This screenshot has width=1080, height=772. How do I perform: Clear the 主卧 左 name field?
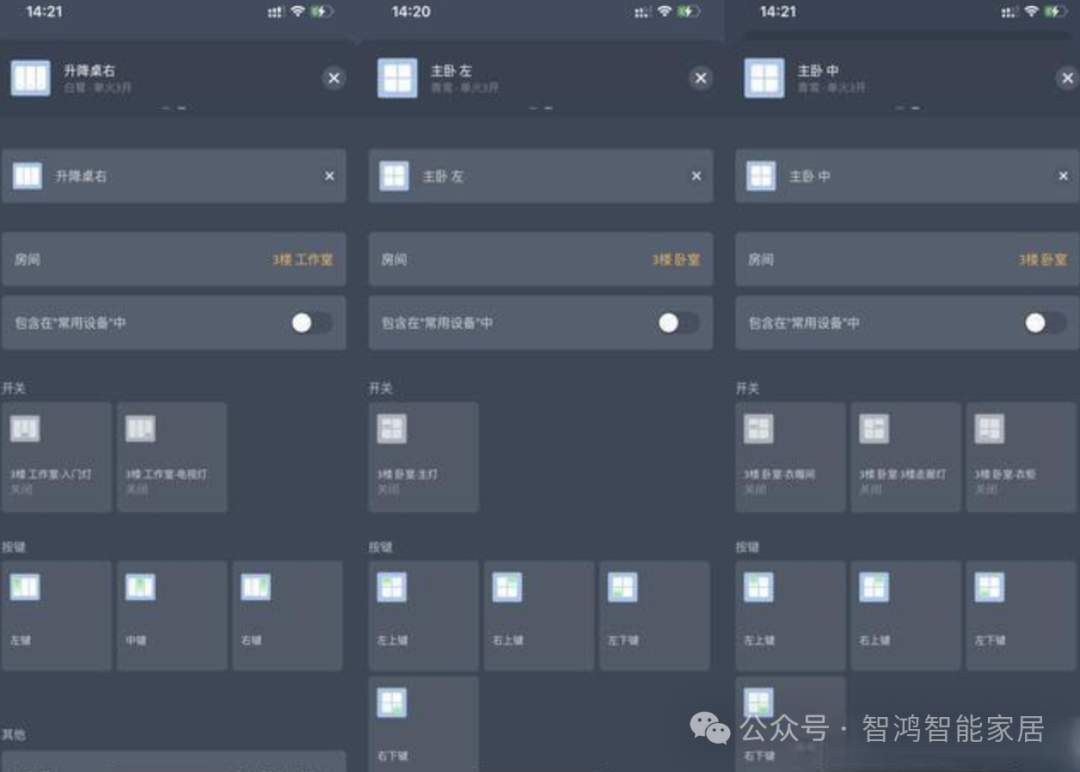click(x=696, y=175)
